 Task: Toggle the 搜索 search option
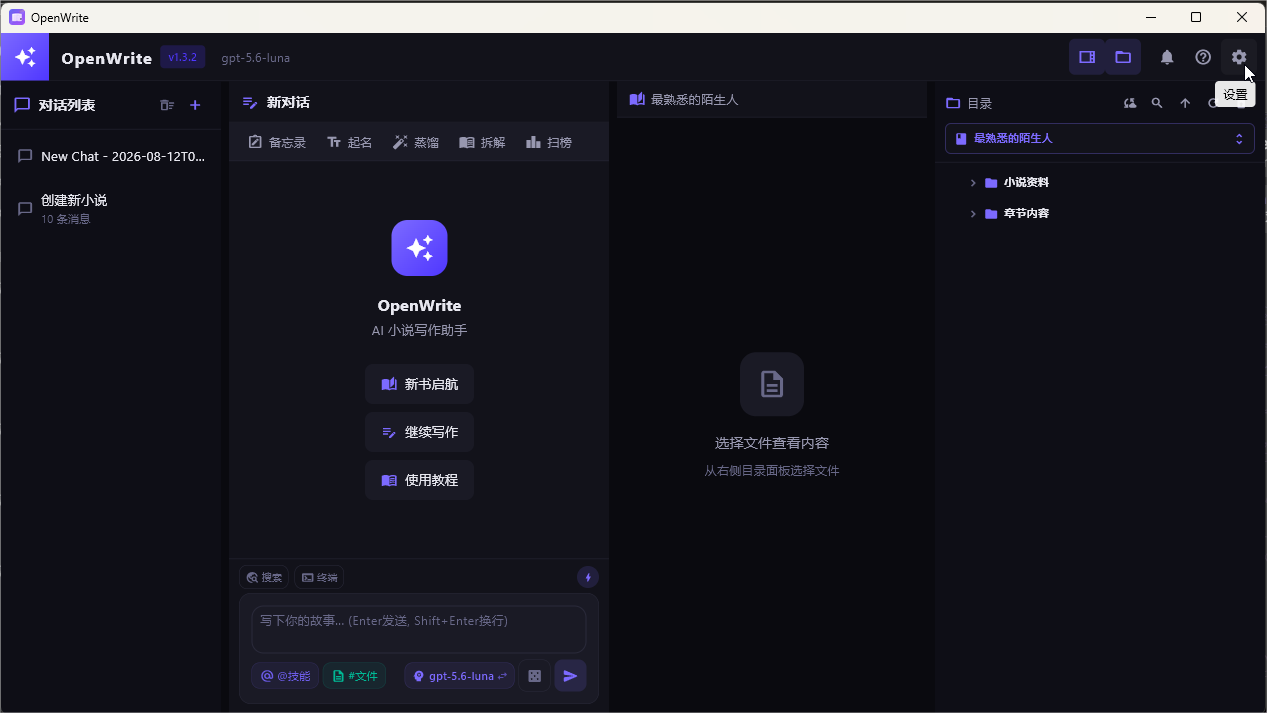pyautogui.click(x=264, y=577)
